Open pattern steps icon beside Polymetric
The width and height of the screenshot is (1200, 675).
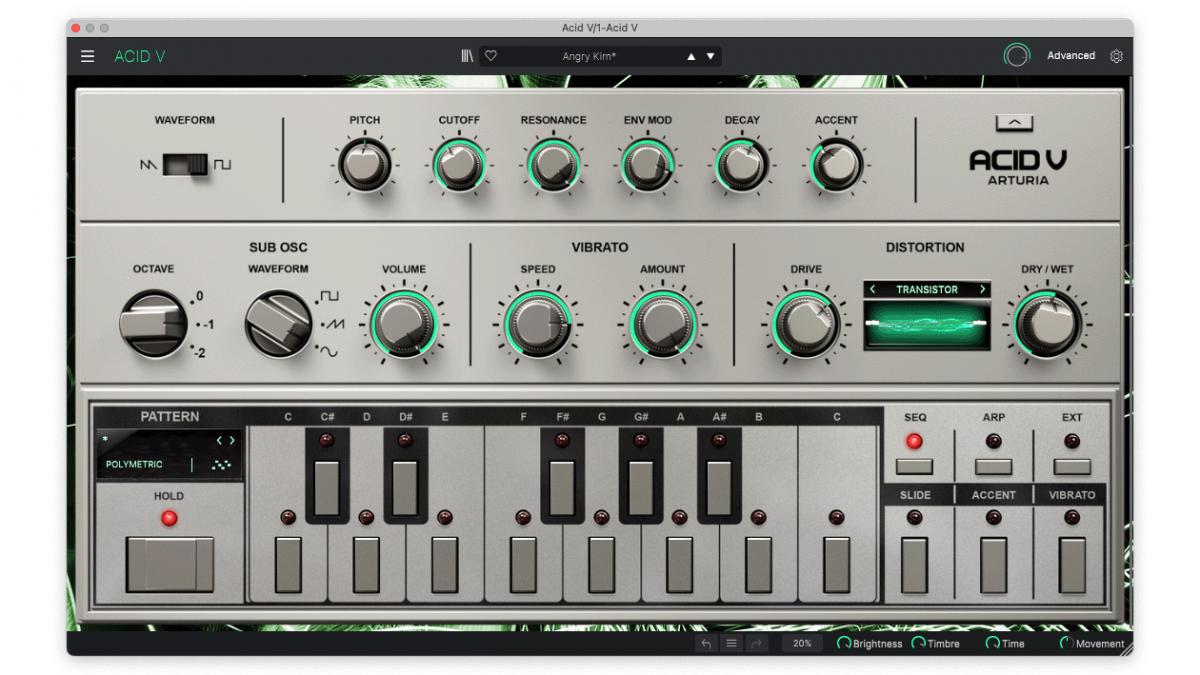coord(221,465)
